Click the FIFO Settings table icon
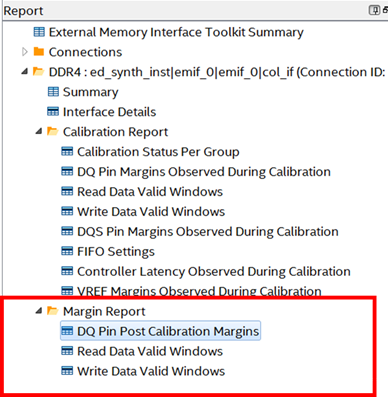 coord(67,251)
